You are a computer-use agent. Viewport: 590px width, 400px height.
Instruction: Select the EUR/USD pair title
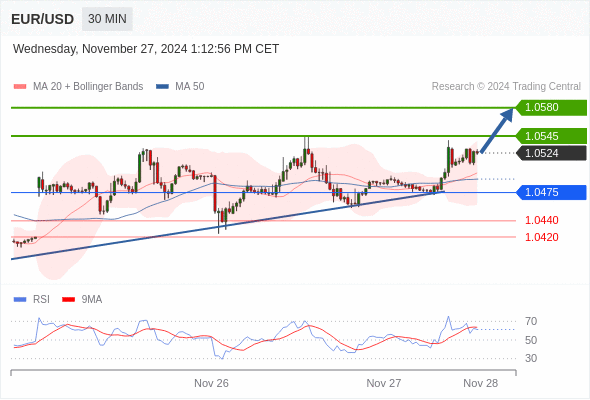point(43,19)
